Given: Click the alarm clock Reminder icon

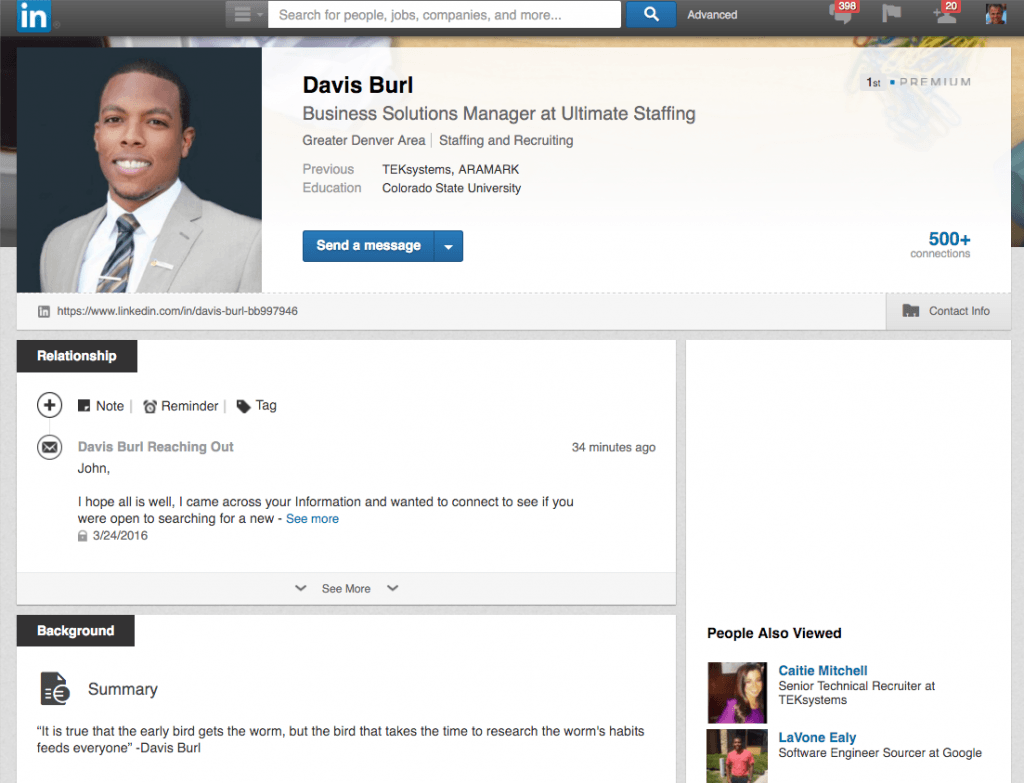Looking at the screenshot, I should coord(150,406).
